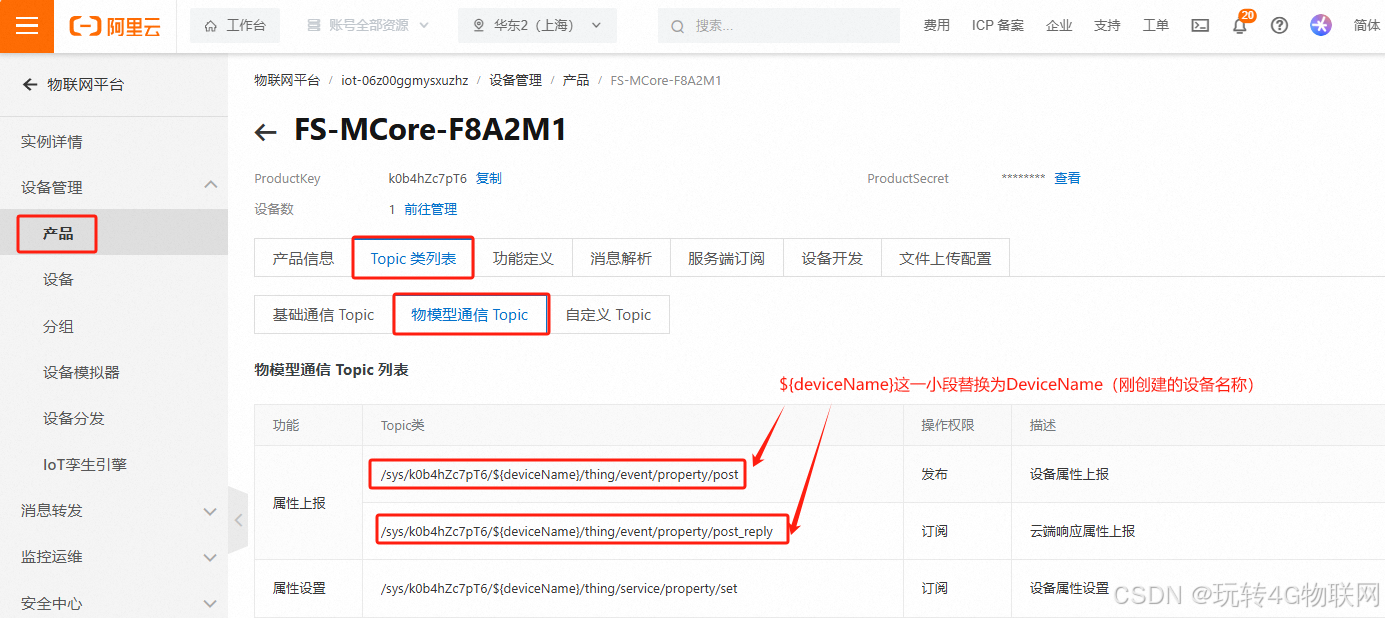Image resolution: width=1385 pixels, height=618 pixels.
Task: Open the notifications bell
Action: coord(1240,26)
